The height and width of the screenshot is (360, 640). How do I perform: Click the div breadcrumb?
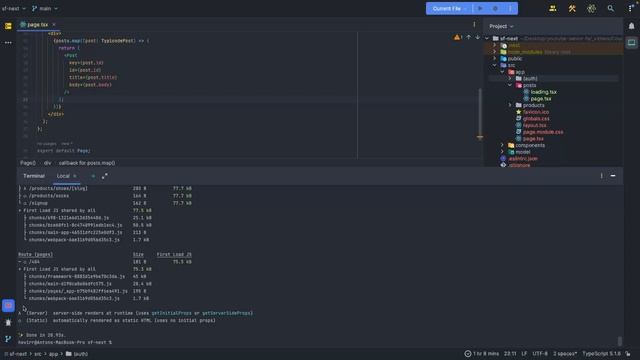48,163
